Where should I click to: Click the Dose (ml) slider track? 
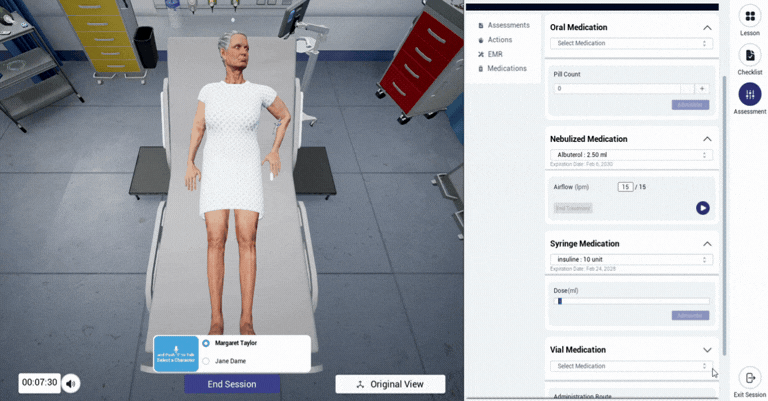631,301
